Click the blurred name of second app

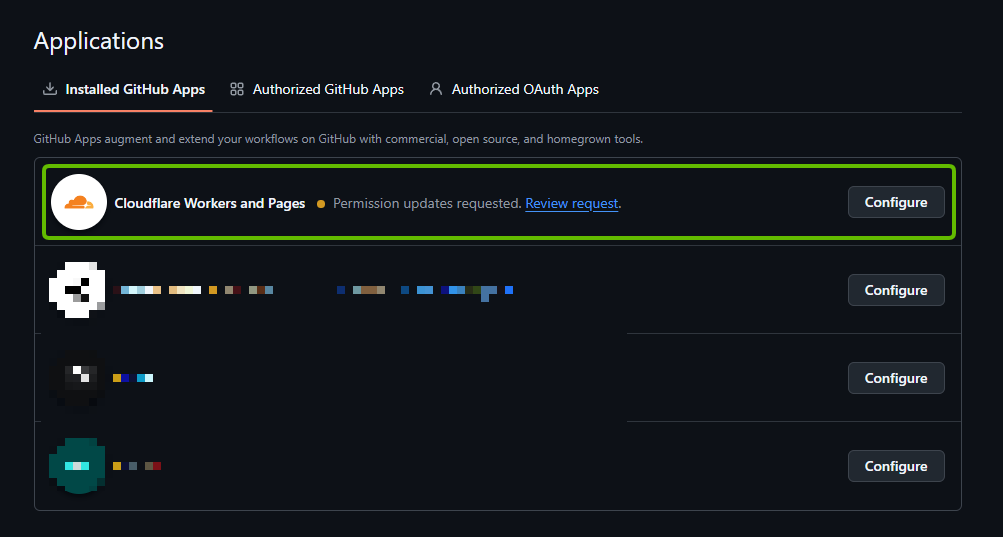coord(196,290)
